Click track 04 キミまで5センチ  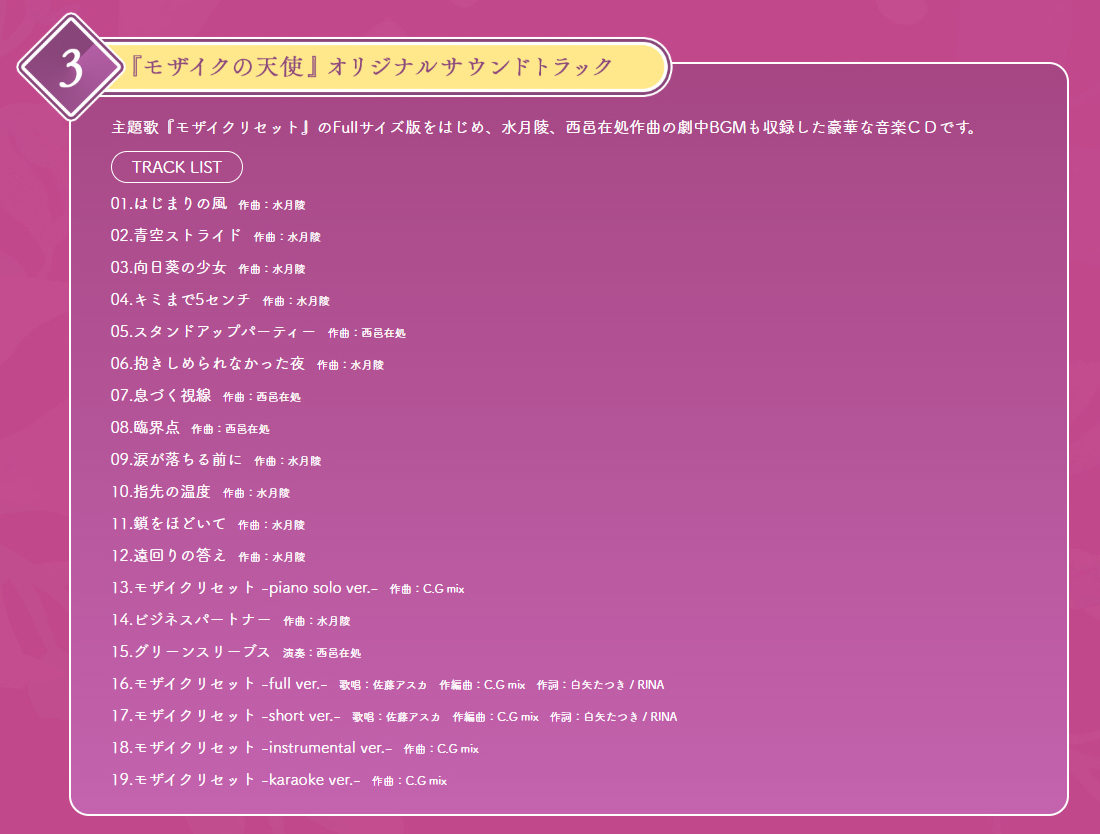click(181, 300)
